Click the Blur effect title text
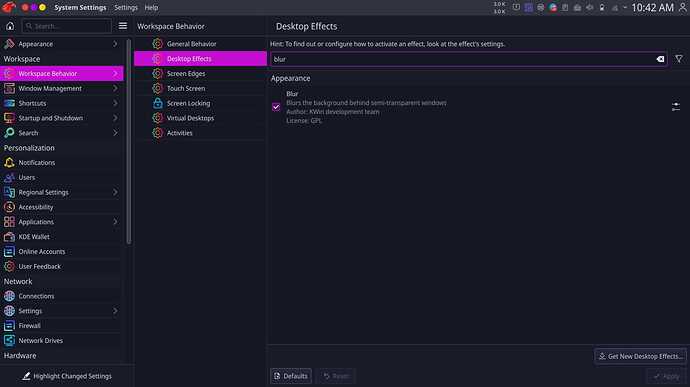 tap(292, 94)
